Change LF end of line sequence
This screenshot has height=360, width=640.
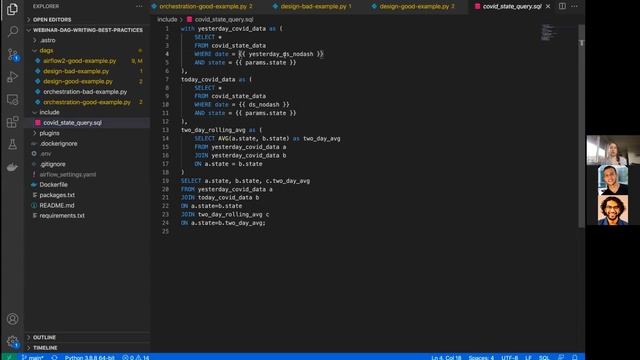click(528, 358)
